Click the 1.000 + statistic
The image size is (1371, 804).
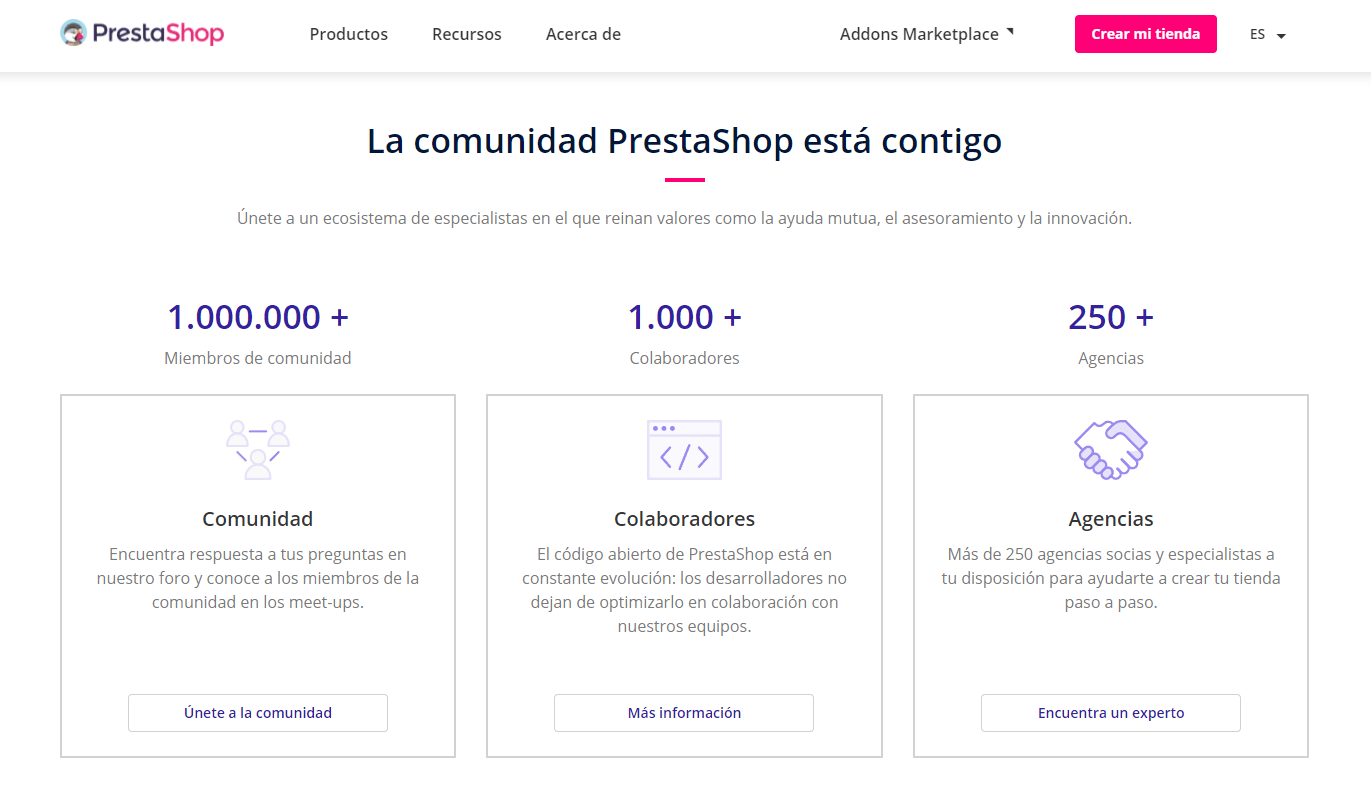685,317
